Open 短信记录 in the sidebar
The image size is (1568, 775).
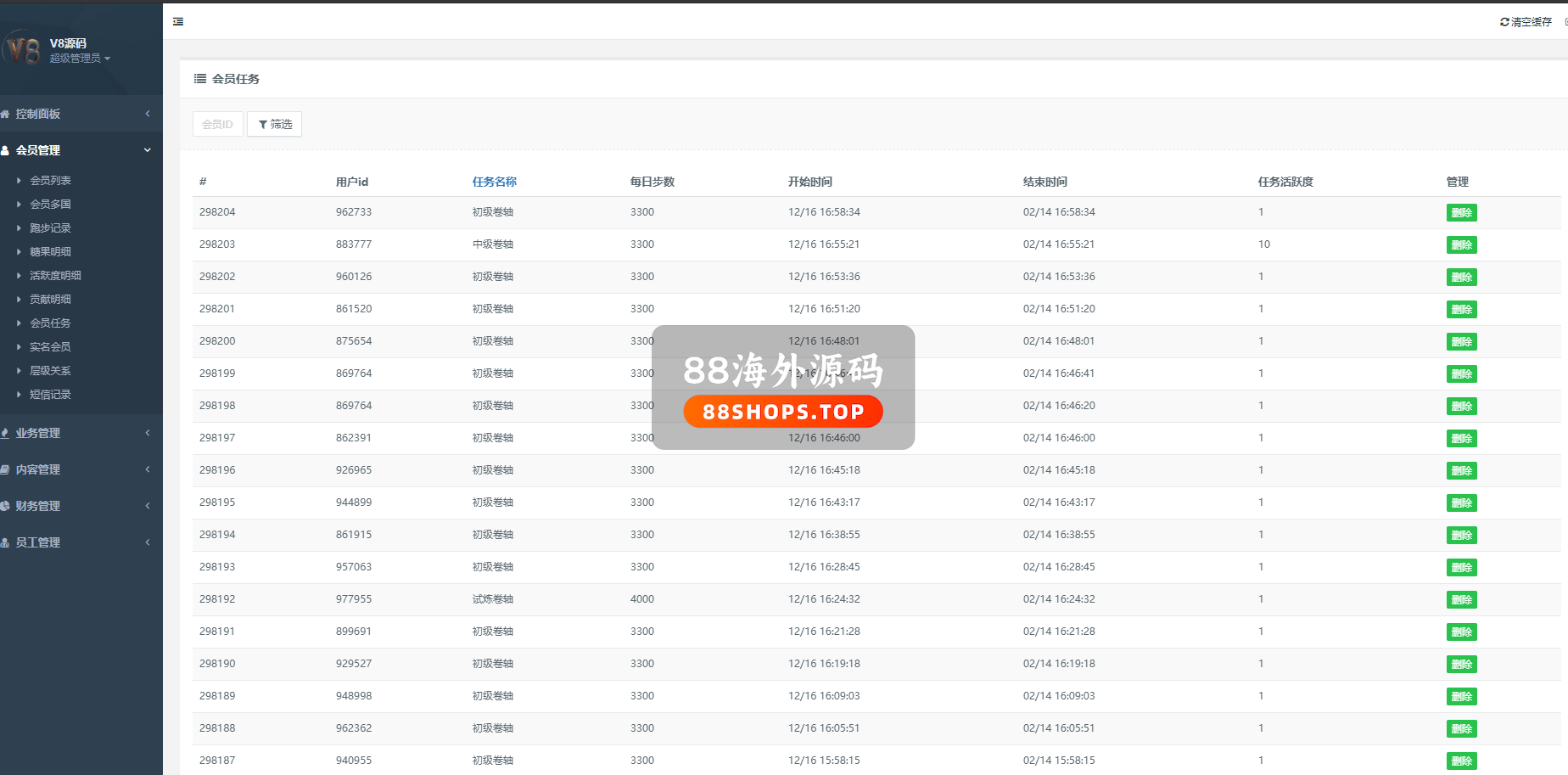click(x=50, y=395)
